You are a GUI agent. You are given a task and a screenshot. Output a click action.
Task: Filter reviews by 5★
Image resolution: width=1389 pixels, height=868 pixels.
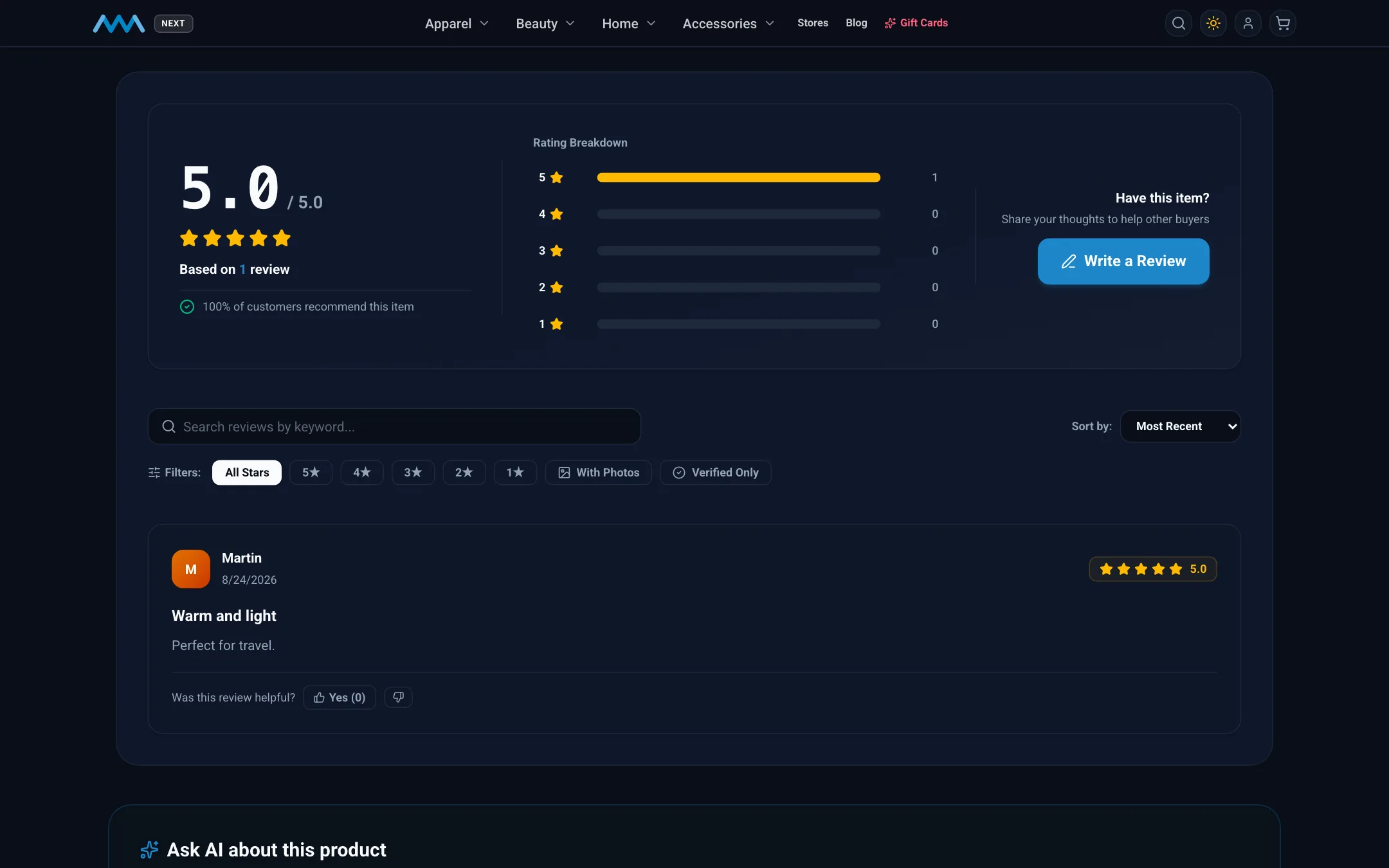click(311, 473)
